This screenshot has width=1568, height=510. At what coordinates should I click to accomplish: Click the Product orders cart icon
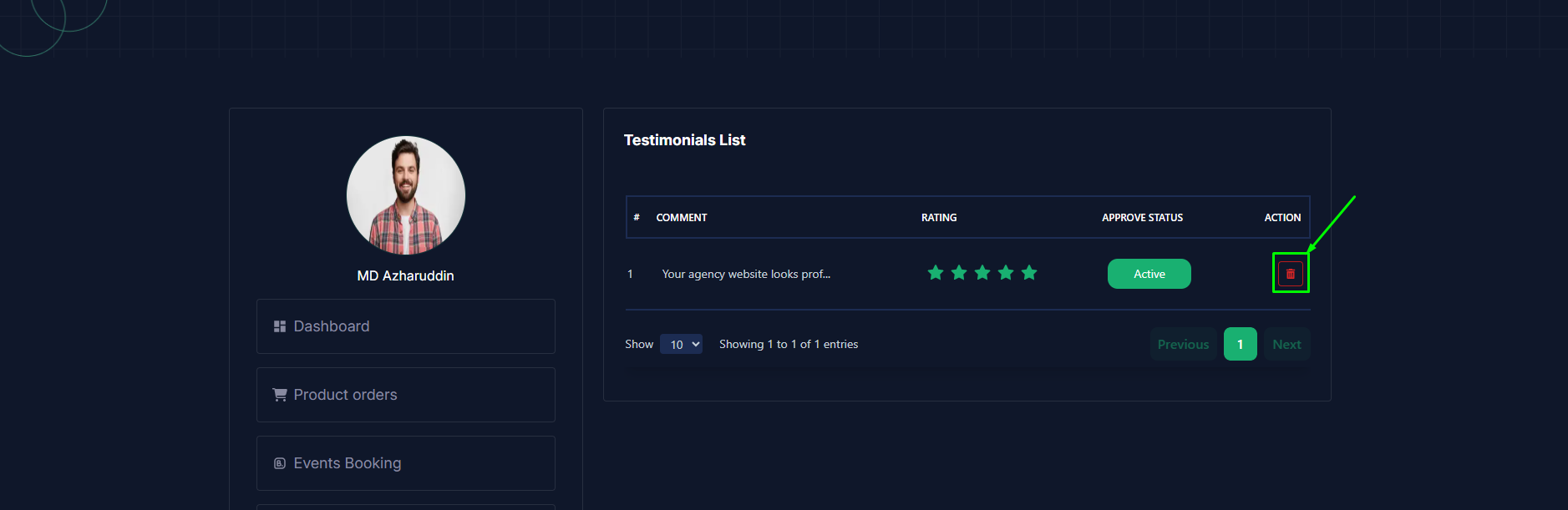pyautogui.click(x=280, y=395)
